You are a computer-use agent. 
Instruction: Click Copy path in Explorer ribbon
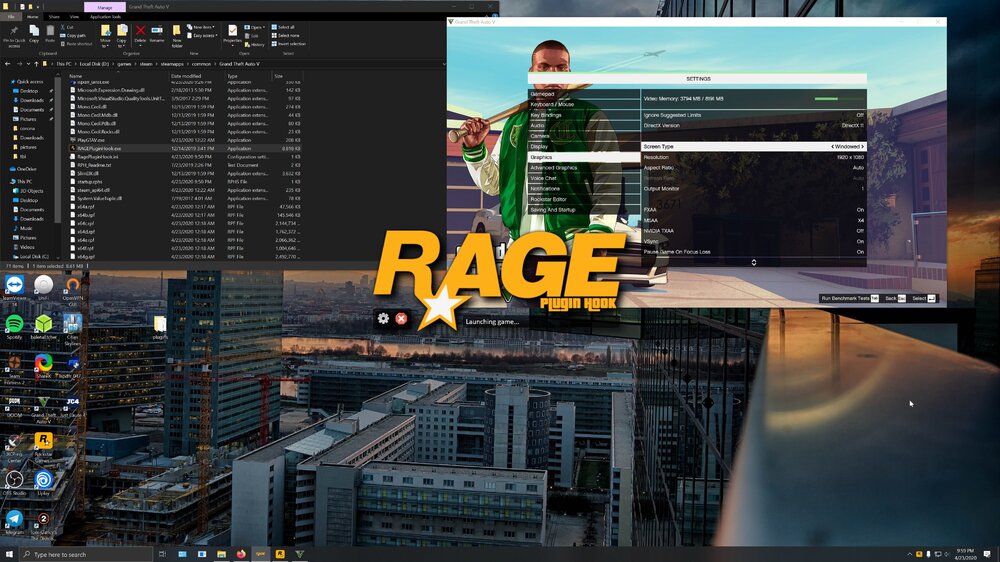[73, 36]
